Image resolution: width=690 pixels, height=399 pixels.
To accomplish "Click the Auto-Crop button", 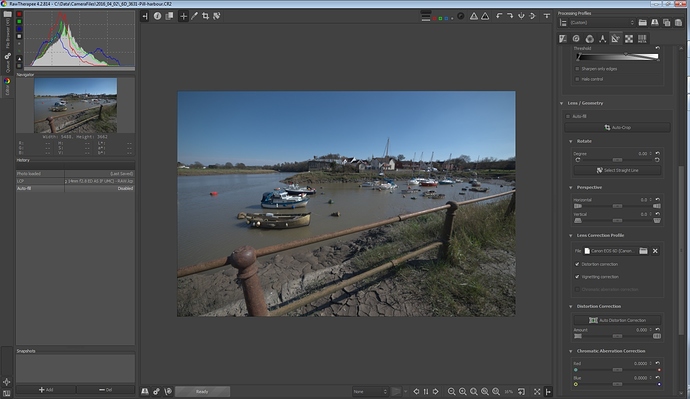I will coord(617,128).
